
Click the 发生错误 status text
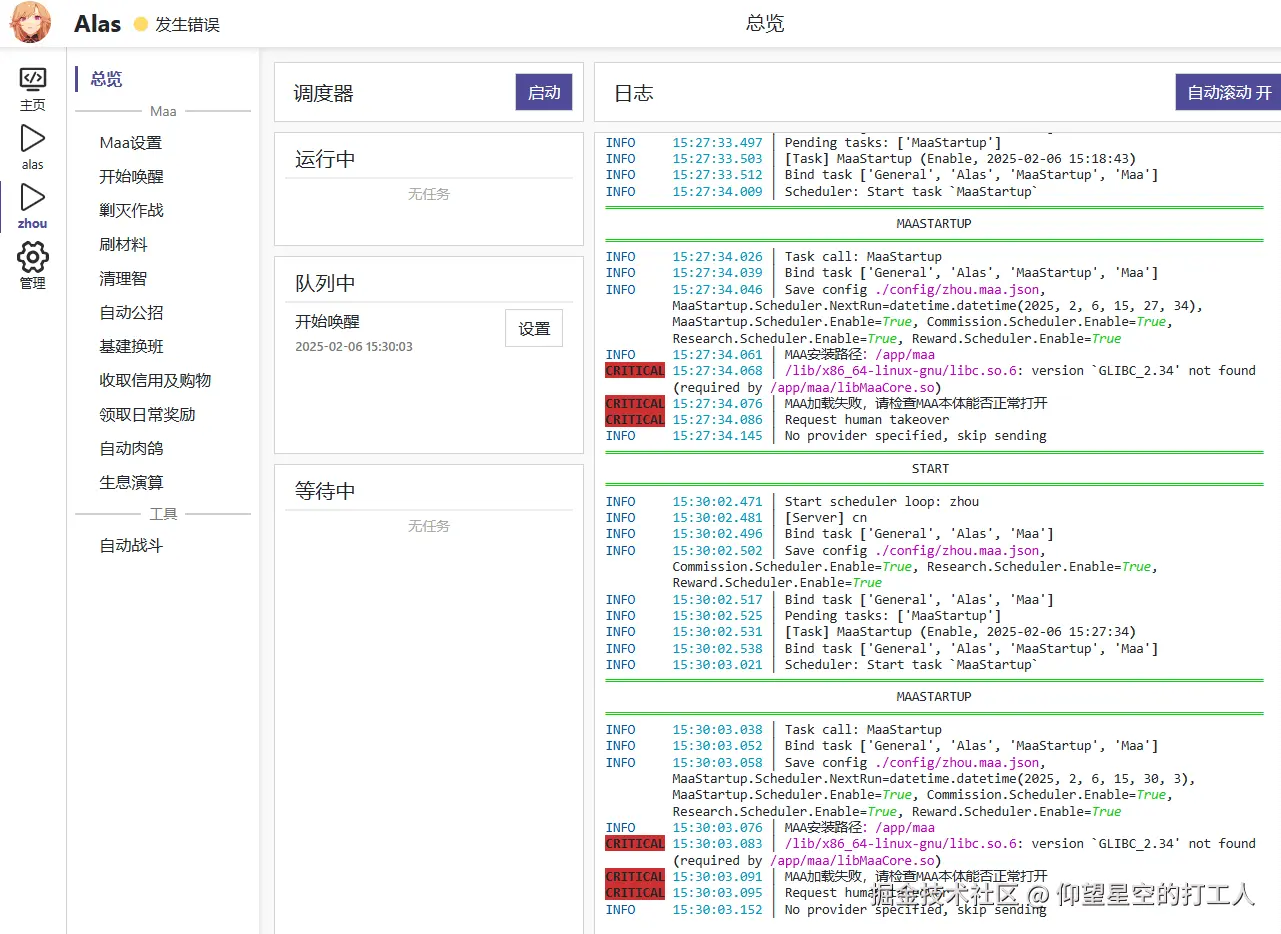coord(187,24)
